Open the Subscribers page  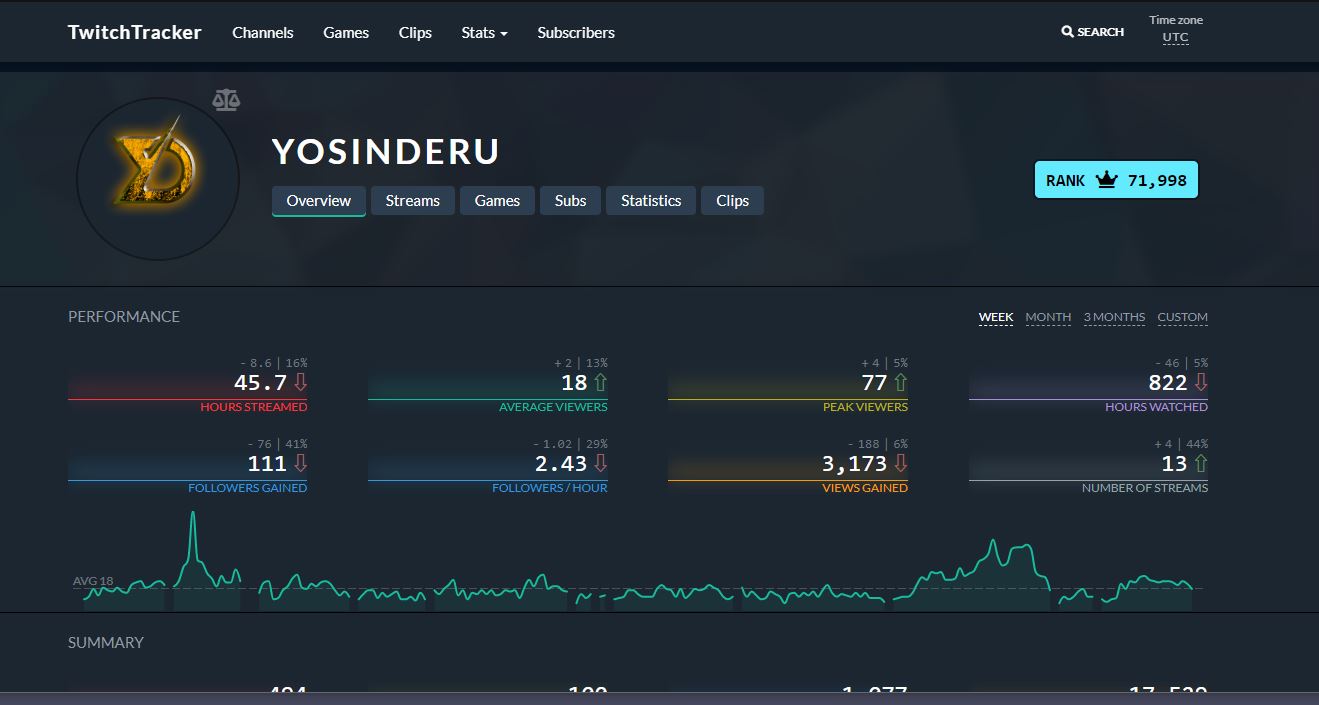576,32
